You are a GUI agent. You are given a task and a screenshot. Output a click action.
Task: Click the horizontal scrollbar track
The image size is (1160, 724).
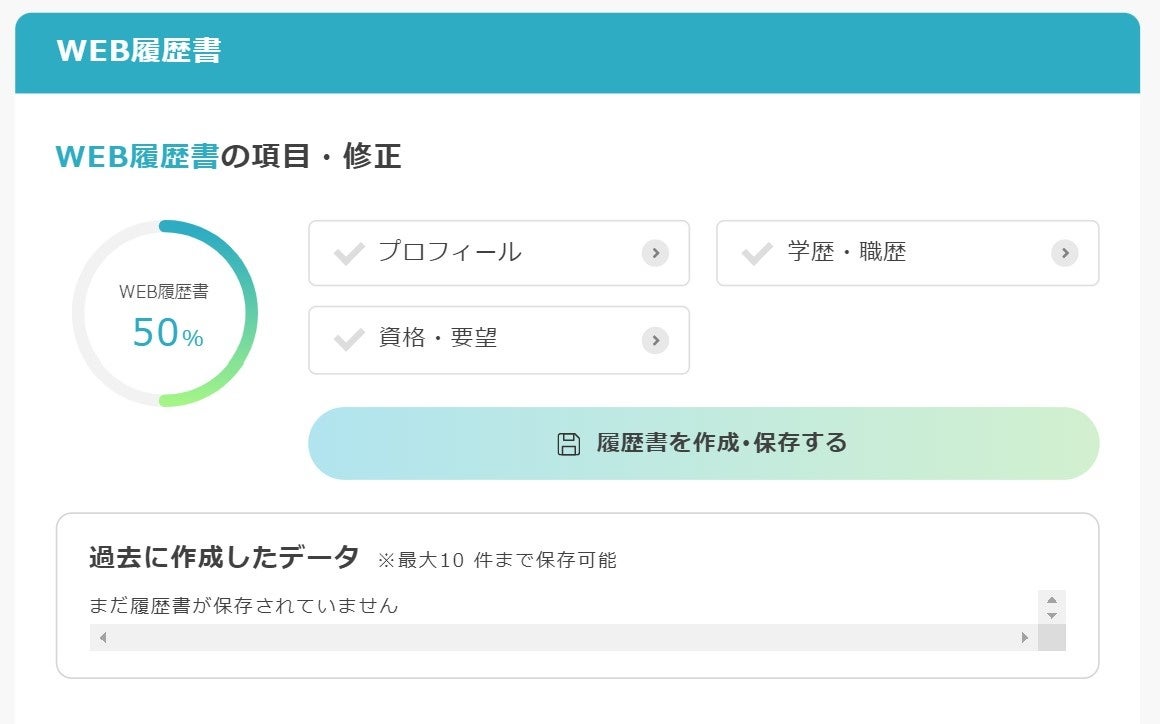tap(560, 638)
